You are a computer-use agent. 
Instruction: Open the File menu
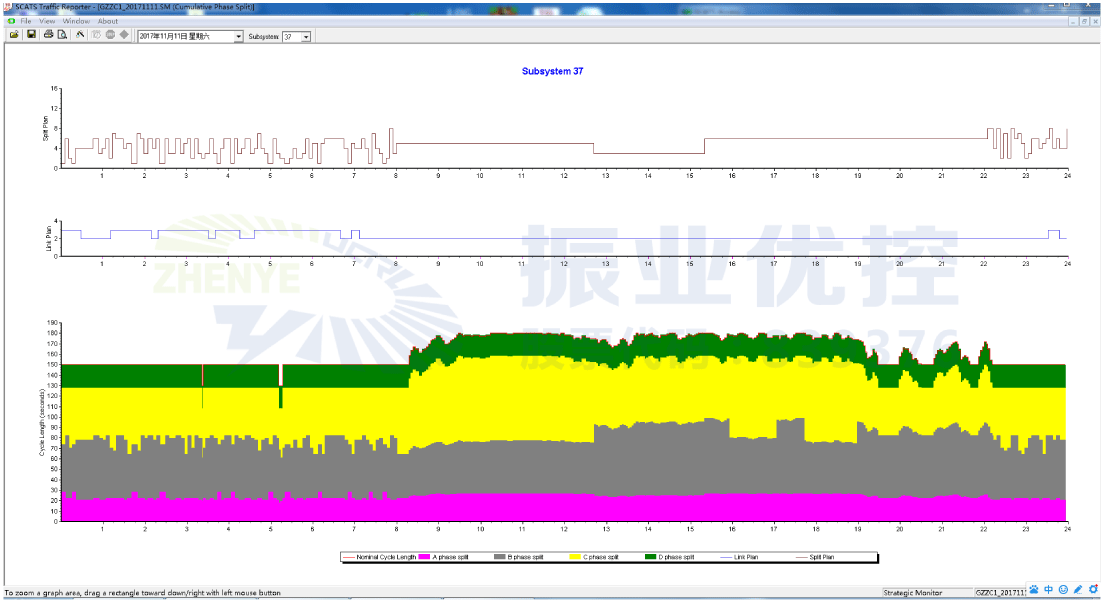coord(26,21)
